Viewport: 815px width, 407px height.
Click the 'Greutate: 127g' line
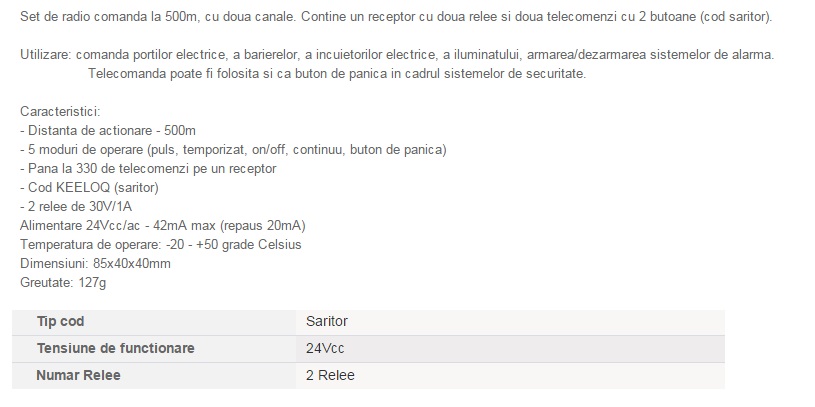63,283
